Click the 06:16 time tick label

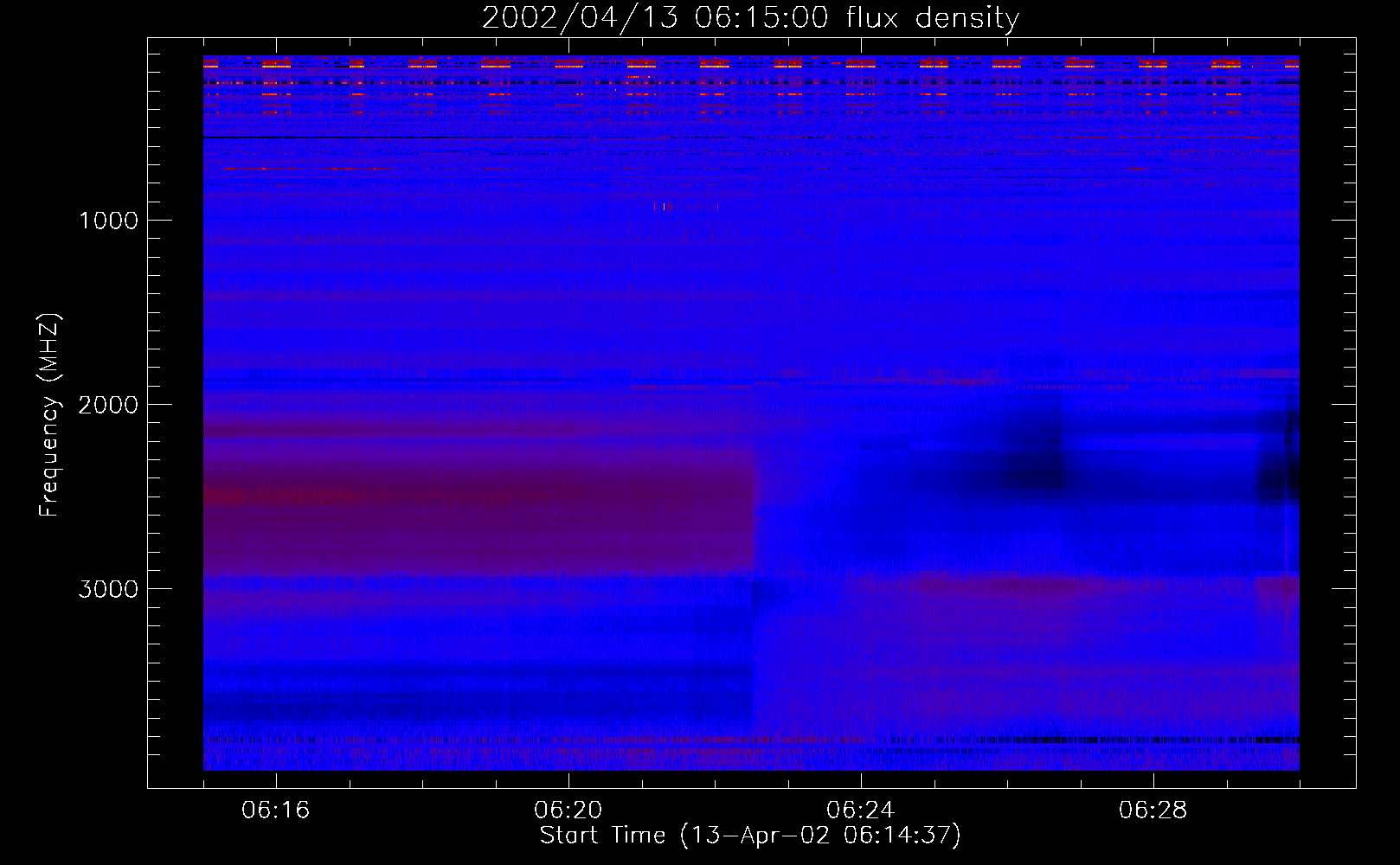point(276,811)
